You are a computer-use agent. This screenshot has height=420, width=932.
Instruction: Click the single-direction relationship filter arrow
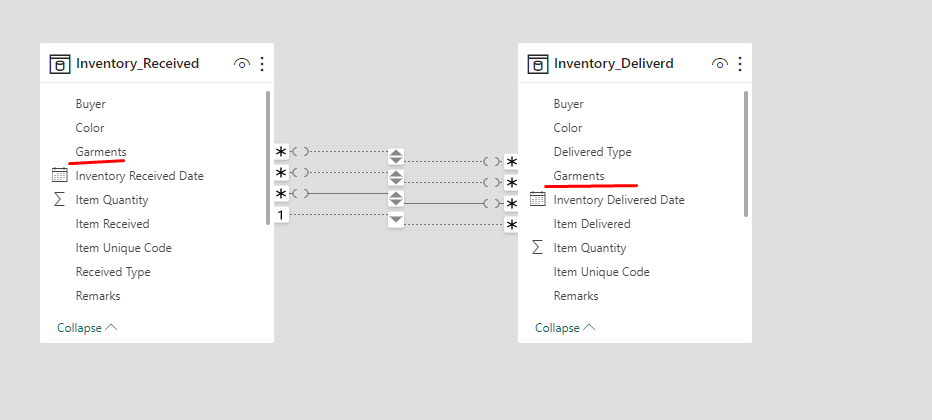pos(396,220)
